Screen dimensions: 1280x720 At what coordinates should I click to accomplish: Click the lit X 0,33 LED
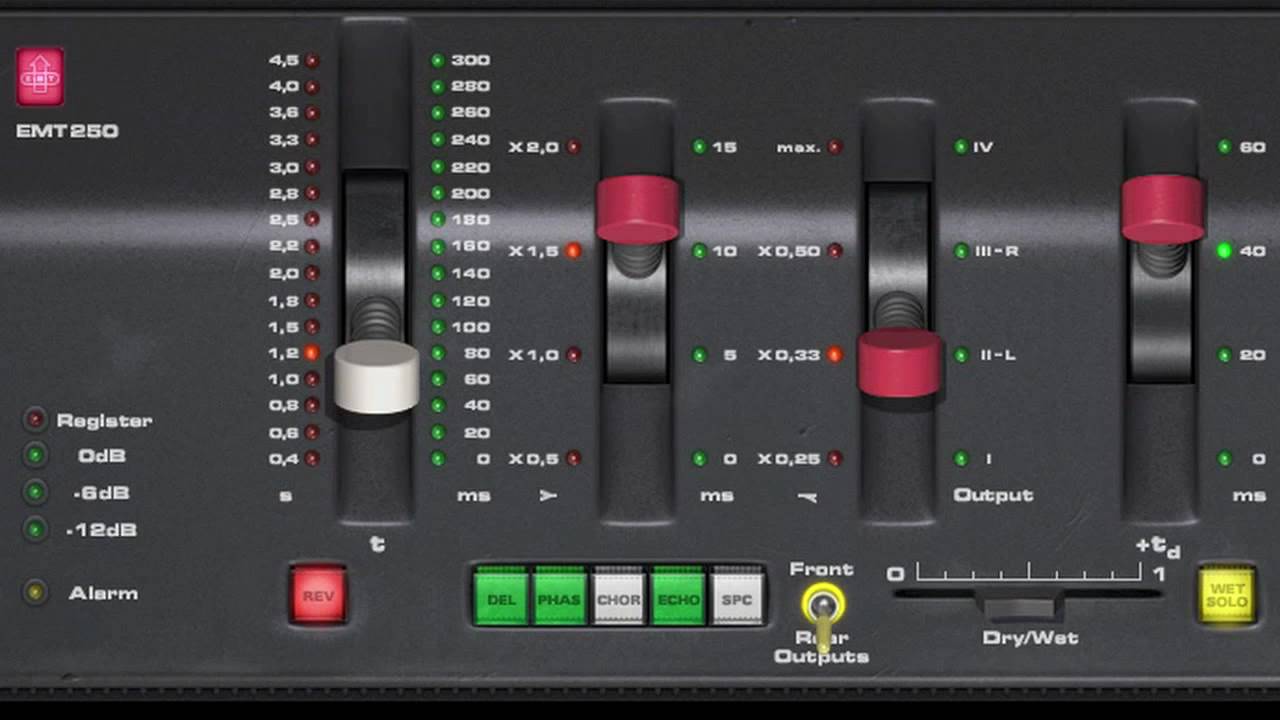[x=835, y=355]
